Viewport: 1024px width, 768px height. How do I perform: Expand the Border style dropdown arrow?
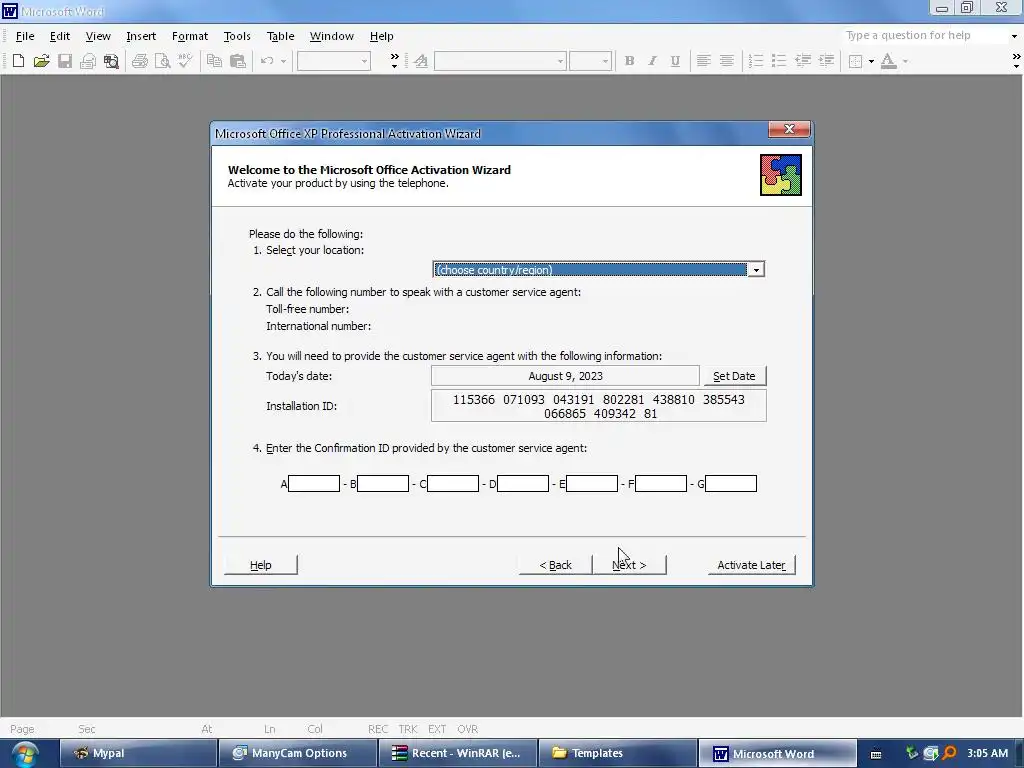[871, 61]
